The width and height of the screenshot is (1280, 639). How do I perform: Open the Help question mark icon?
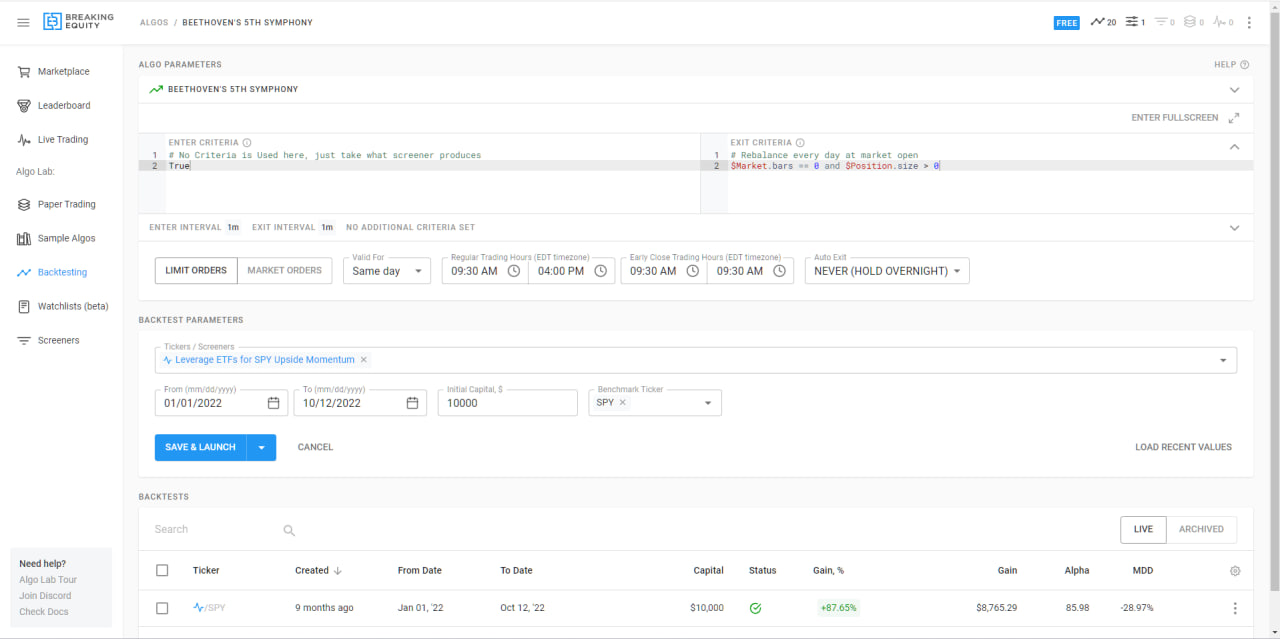pos(1245,65)
